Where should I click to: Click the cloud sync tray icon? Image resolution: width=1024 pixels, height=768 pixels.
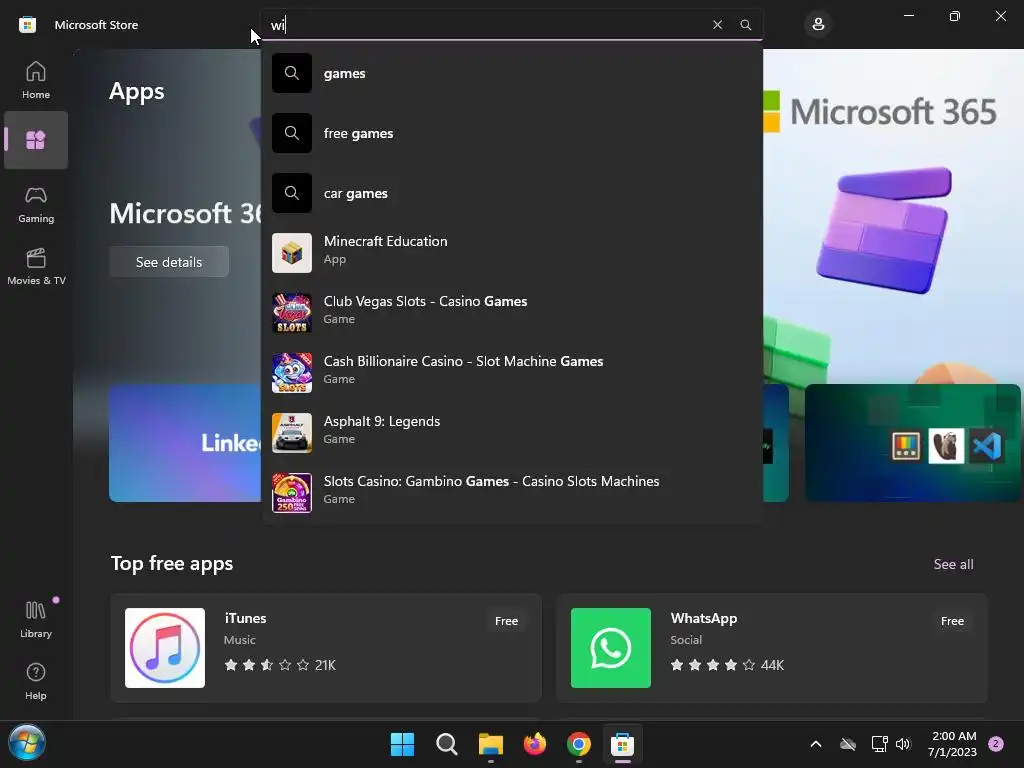pyautogui.click(x=848, y=744)
